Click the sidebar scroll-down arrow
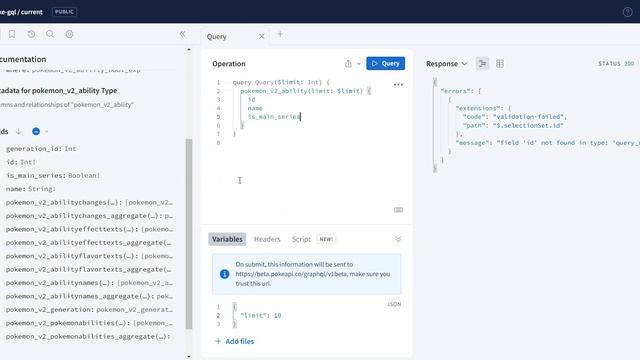This screenshot has width=640, height=360. tap(189, 356)
